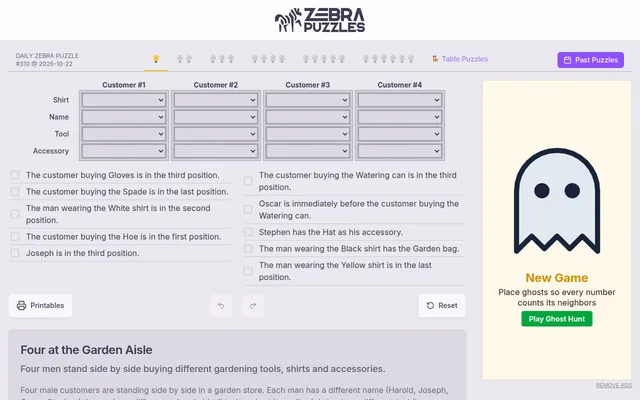Reset the puzzle
Image resolution: width=640 pixels, height=400 pixels.
(x=442, y=305)
